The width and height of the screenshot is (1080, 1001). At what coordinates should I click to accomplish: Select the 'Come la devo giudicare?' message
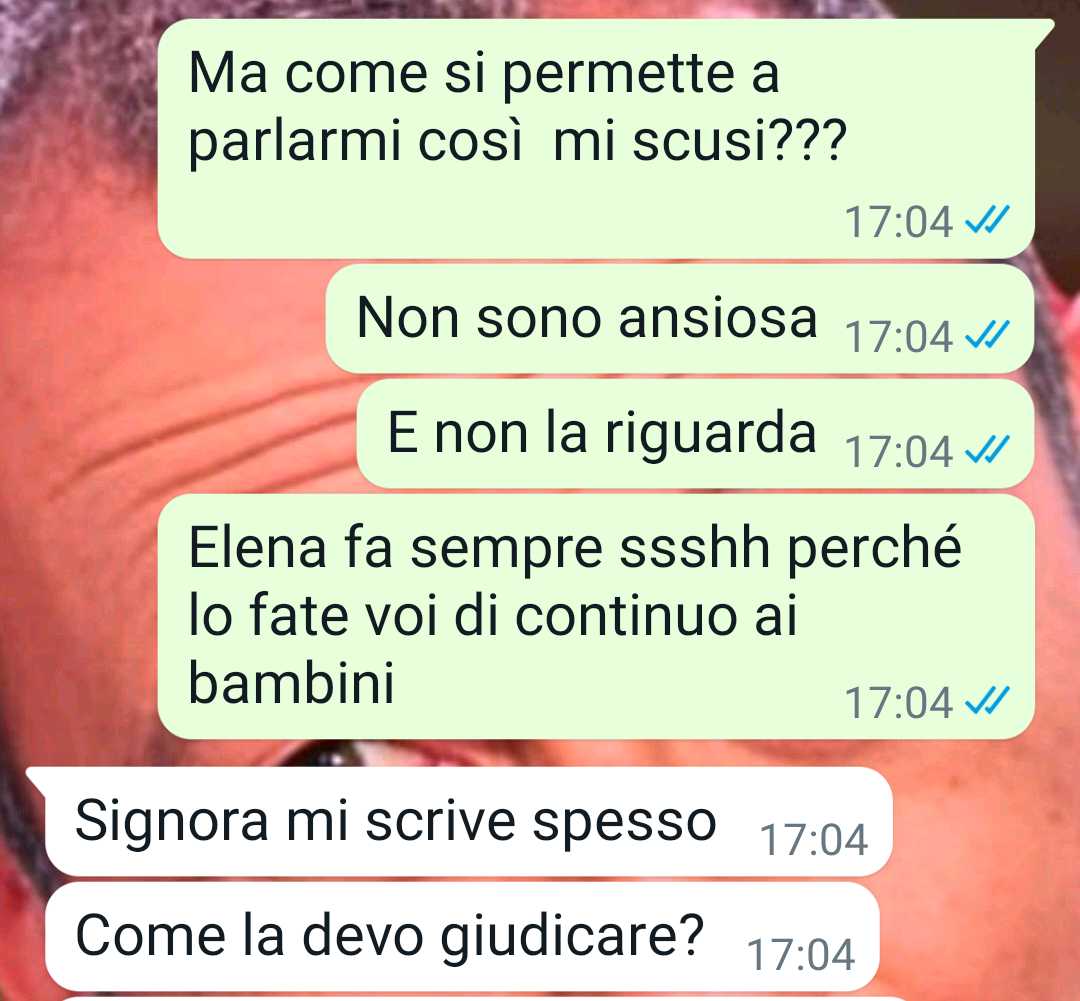(x=462, y=937)
